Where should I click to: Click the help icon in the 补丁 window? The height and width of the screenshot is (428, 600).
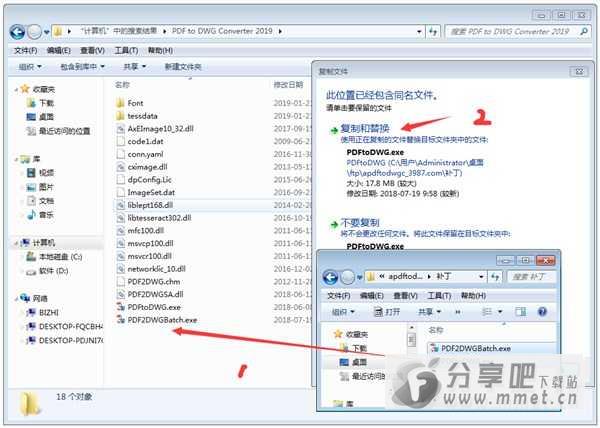coord(542,312)
